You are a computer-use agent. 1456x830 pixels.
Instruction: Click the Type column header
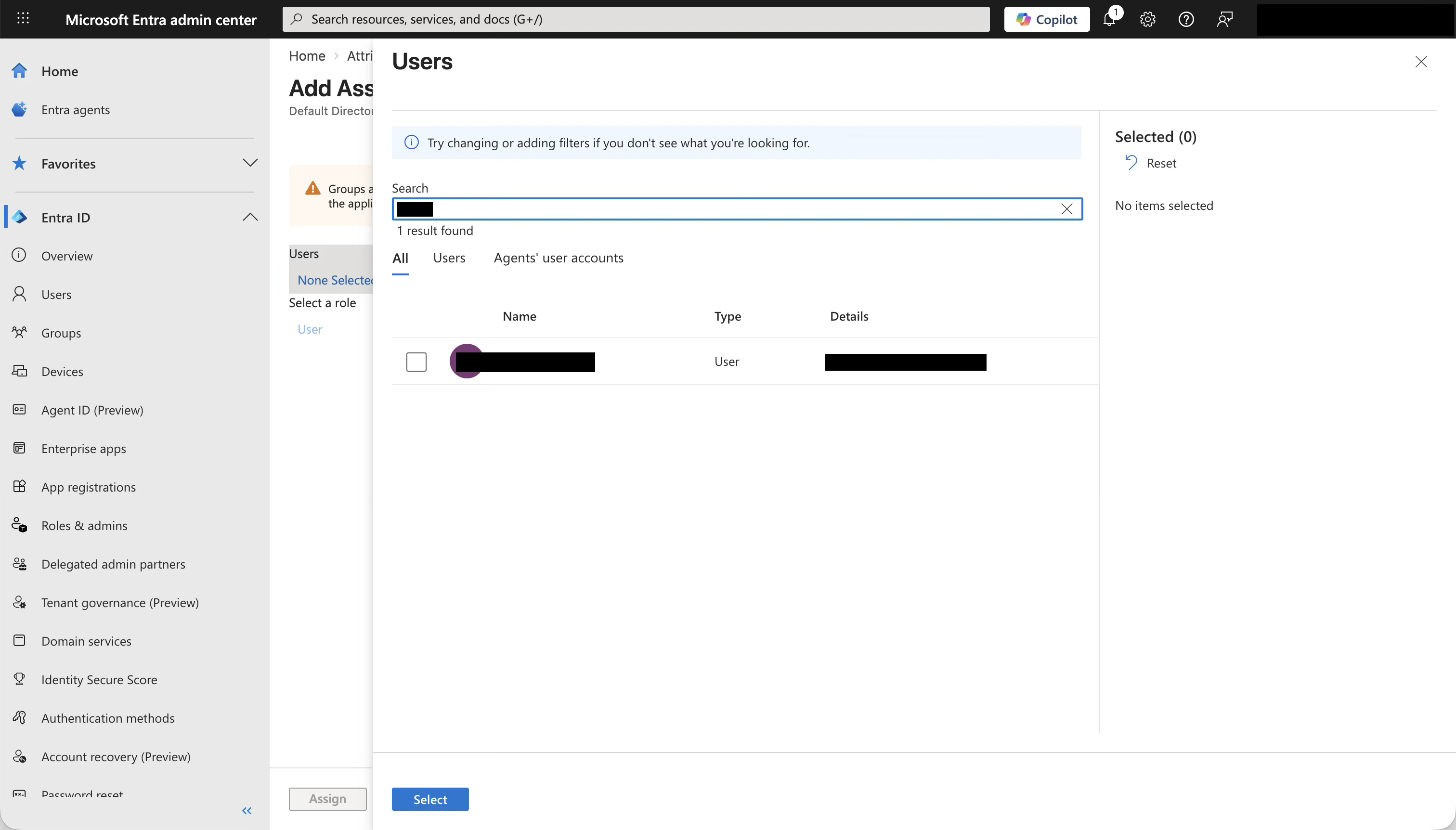[x=728, y=316]
